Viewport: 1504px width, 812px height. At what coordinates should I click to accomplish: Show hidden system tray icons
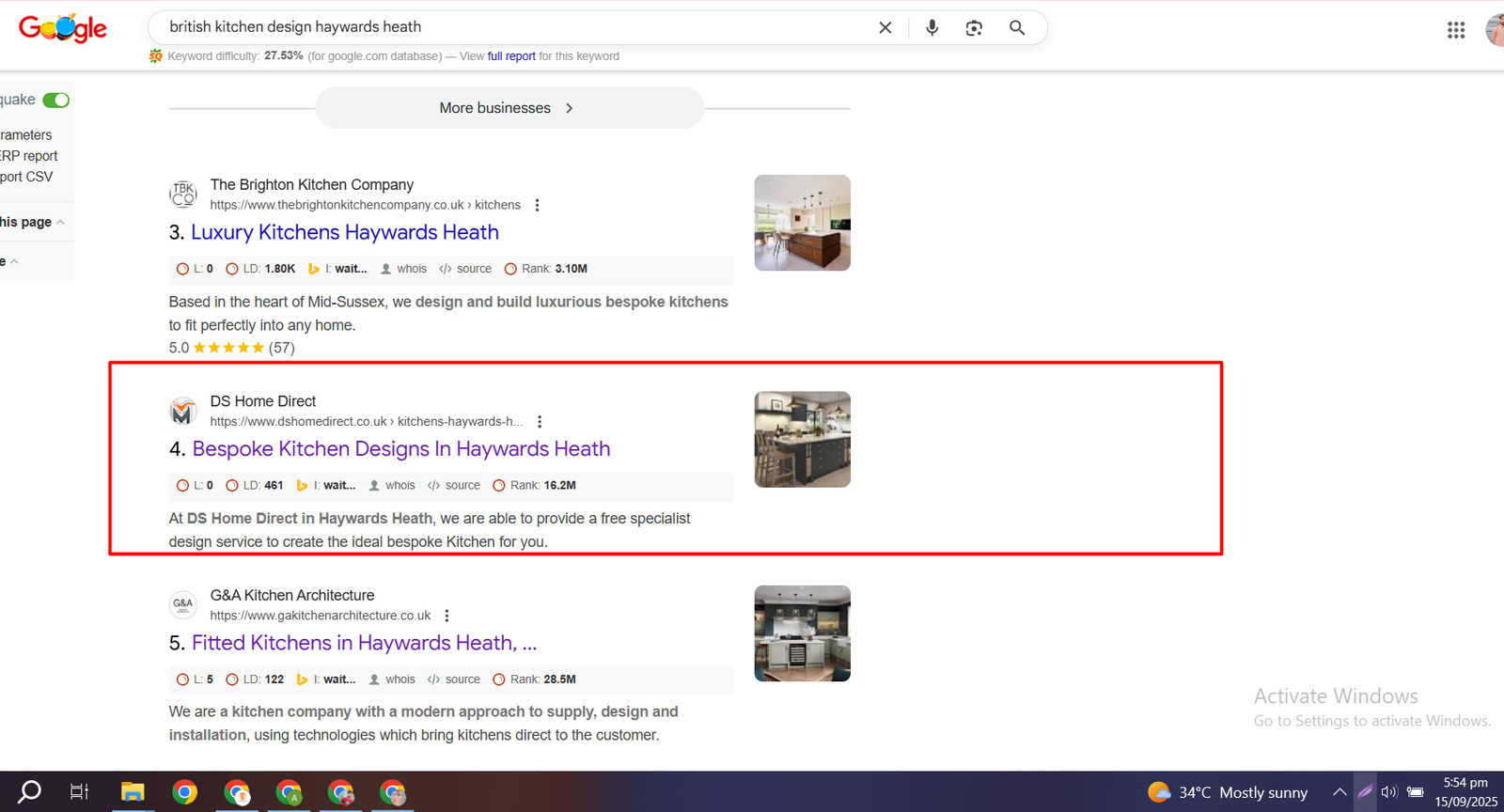pyautogui.click(x=1339, y=792)
